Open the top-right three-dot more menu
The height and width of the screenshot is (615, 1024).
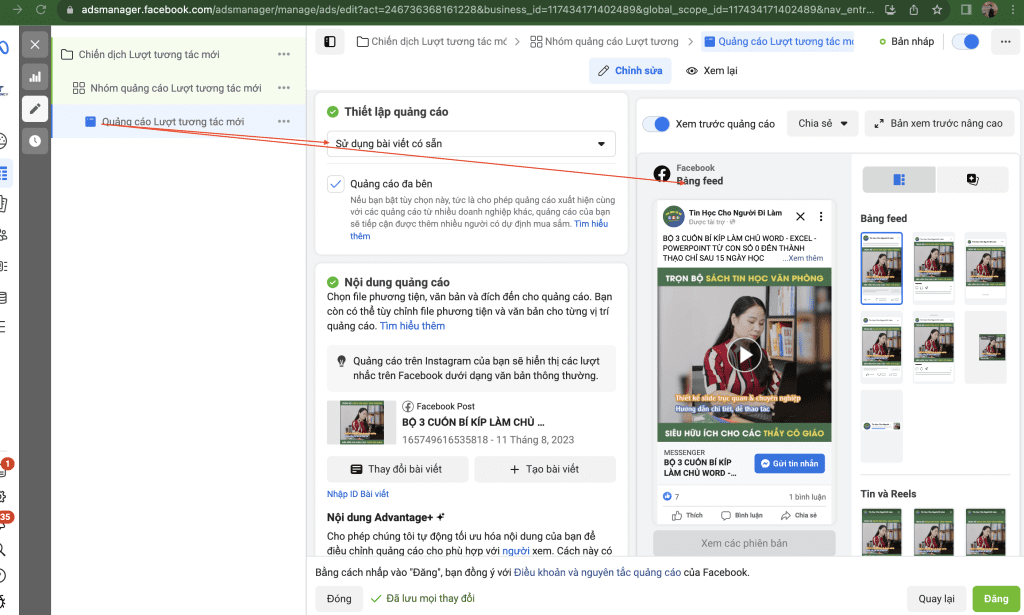pyautogui.click(x=1005, y=42)
